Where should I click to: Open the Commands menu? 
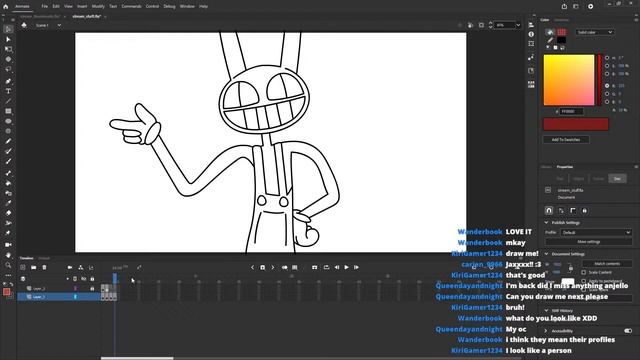click(131, 7)
